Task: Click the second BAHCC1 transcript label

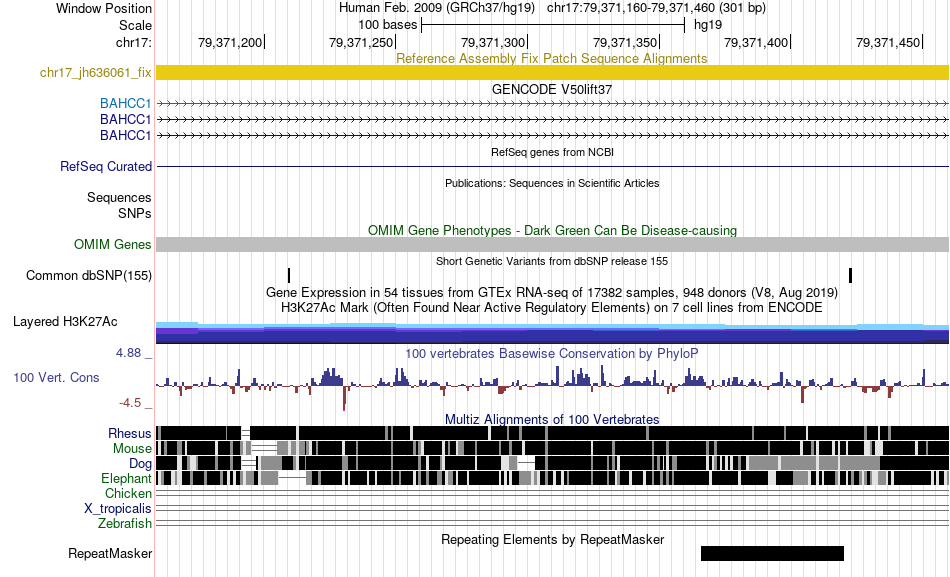Action: (125, 119)
